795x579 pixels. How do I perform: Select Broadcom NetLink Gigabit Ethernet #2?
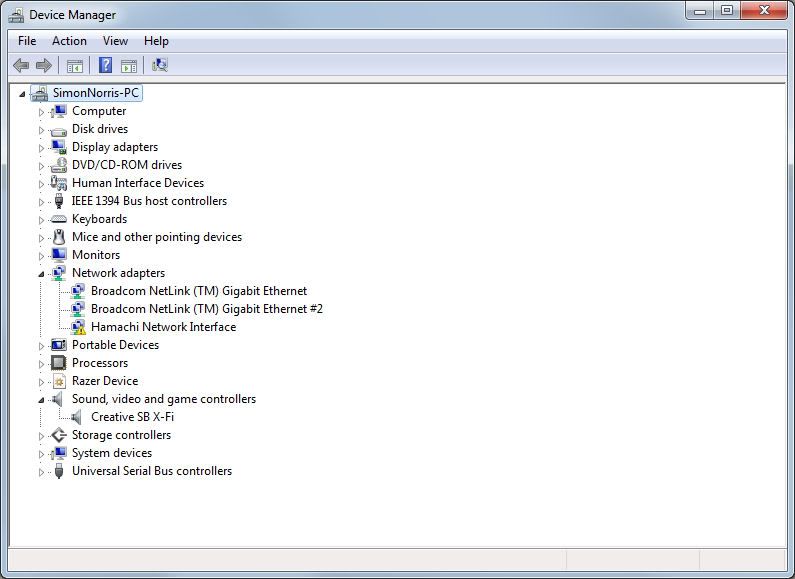pyautogui.click(x=206, y=309)
